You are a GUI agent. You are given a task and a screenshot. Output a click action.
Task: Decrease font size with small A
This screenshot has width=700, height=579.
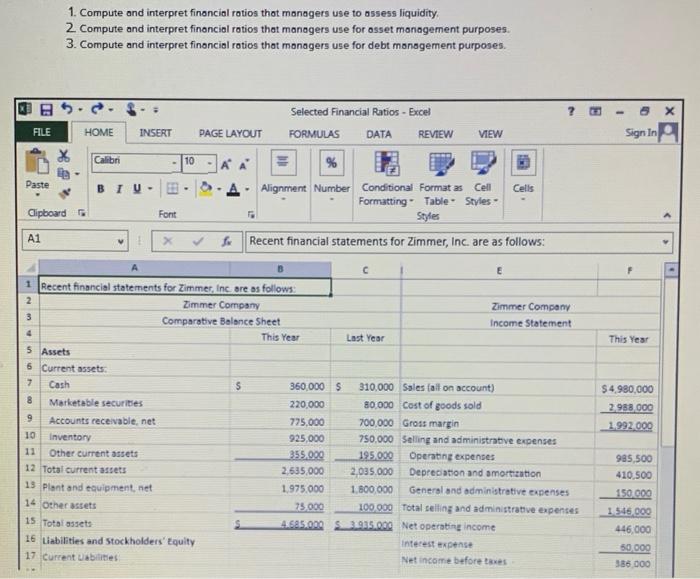click(x=244, y=165)
